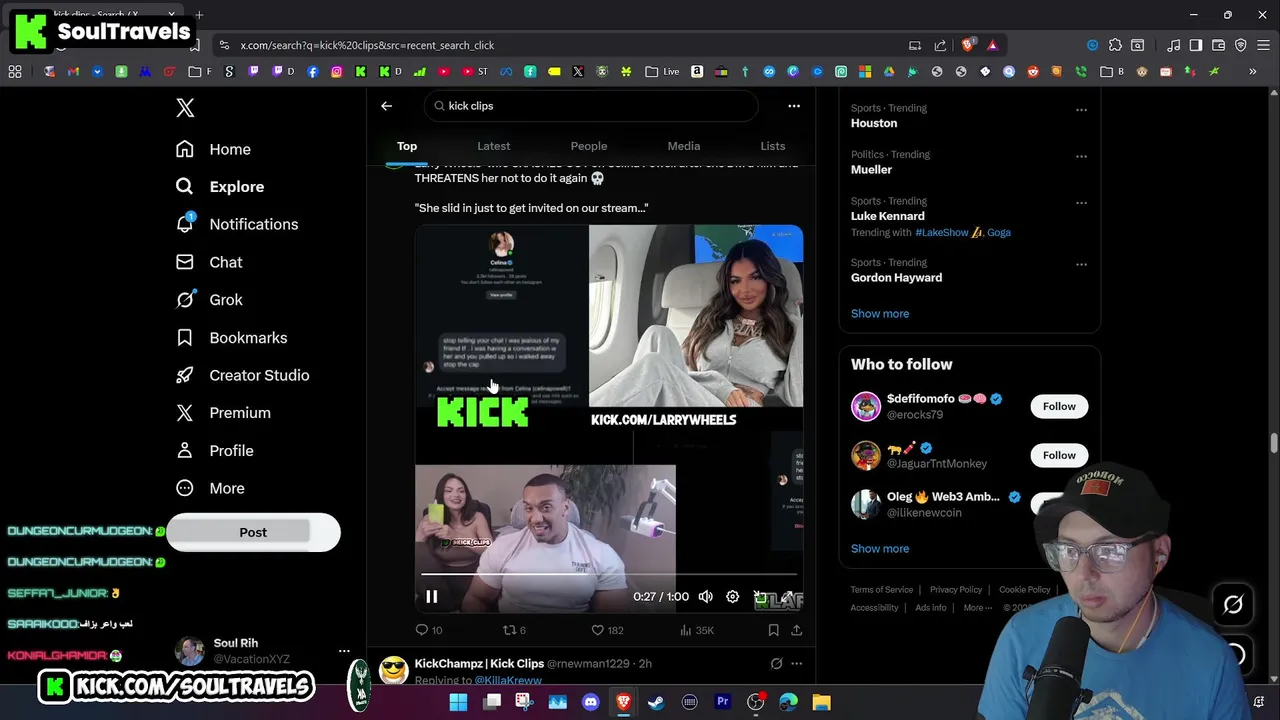Go back using the arrow beside search
Viewport: 1280px width, 720px height.
pos(386,106)
